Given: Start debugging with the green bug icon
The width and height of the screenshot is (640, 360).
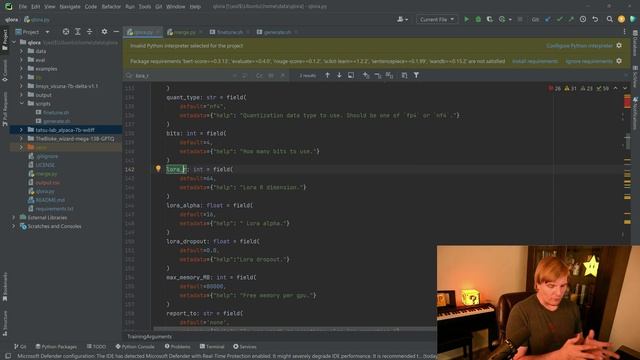Looking at the screenshot, I should [x=478, y=19].
